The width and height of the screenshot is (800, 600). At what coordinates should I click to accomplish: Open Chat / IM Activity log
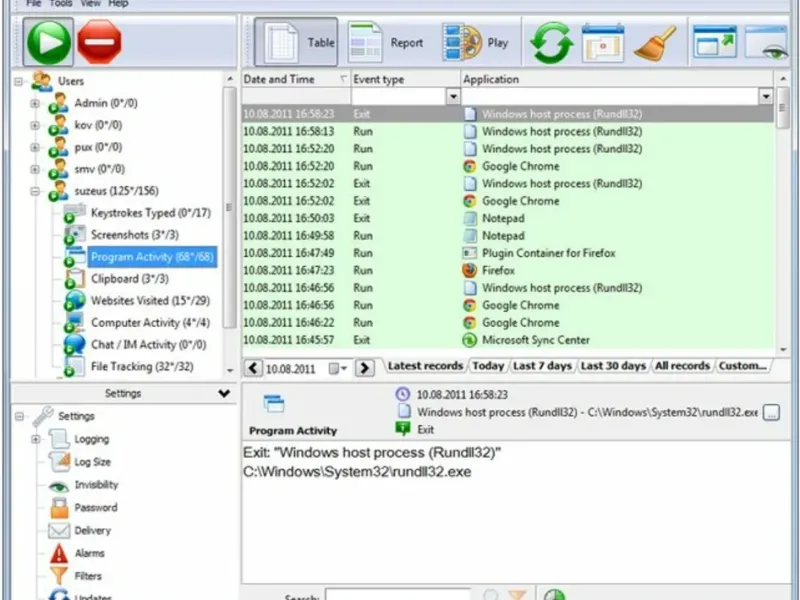[x=148, y=344]
